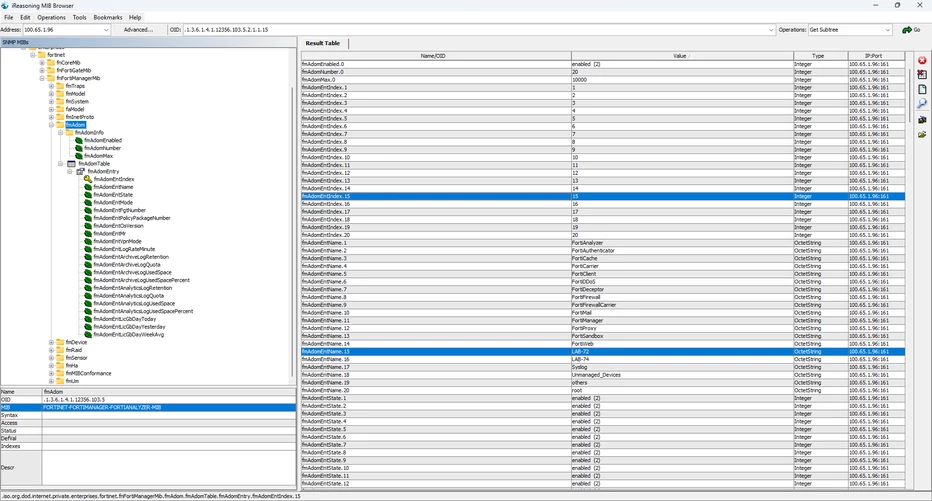Open the Bookmarks menu

(x=108, y=17)
